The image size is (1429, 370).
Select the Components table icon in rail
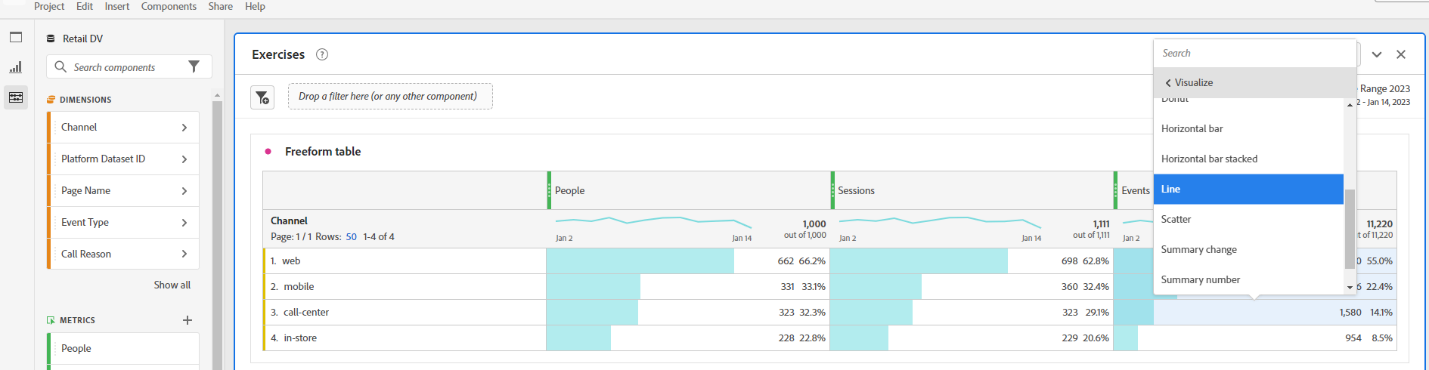point(16,97)
